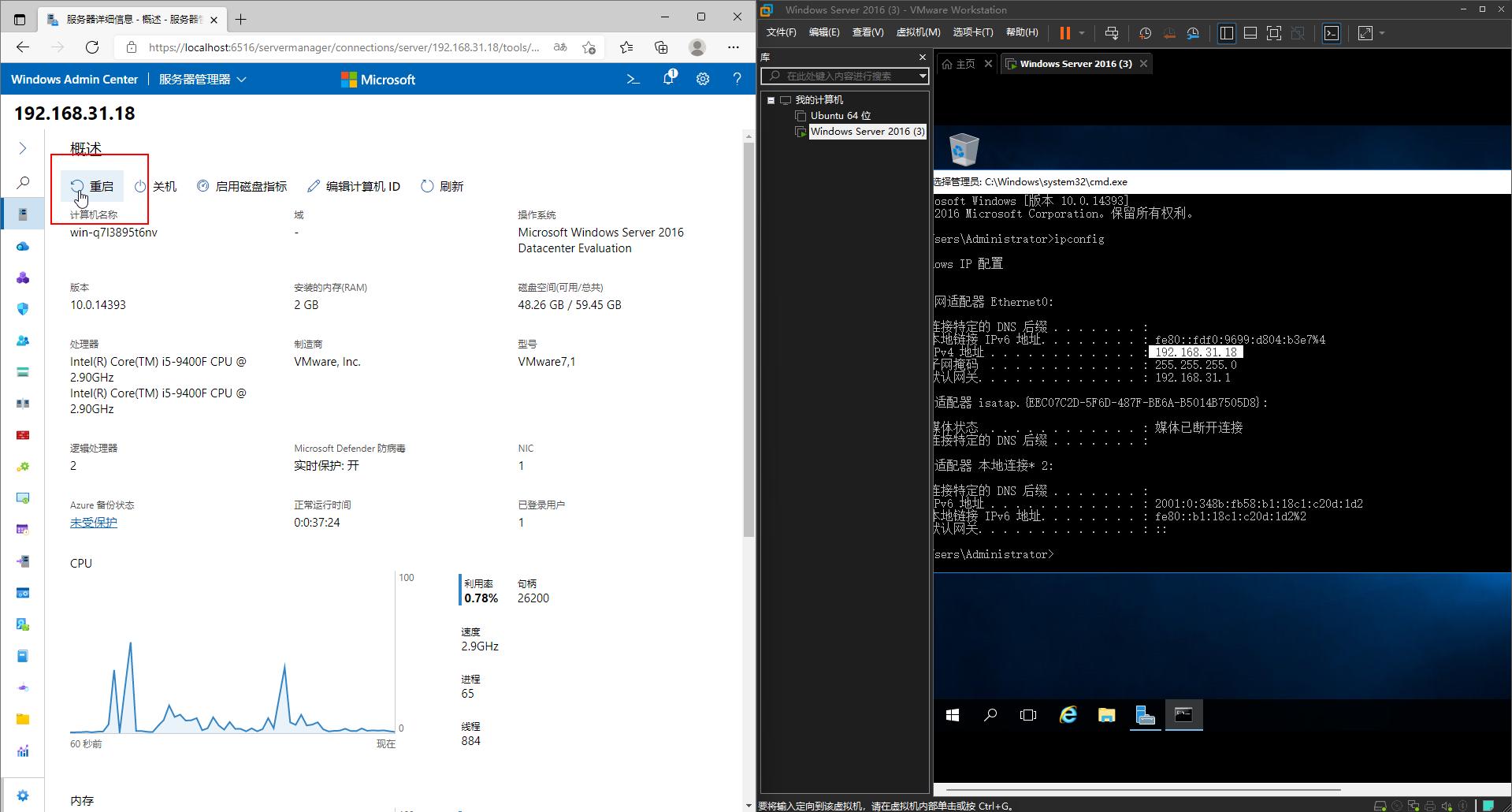Image resolution: width=1512 pixels, height=812 pixels.
Task: Click the 重启 restart button
Action: (x=92, y=186)
